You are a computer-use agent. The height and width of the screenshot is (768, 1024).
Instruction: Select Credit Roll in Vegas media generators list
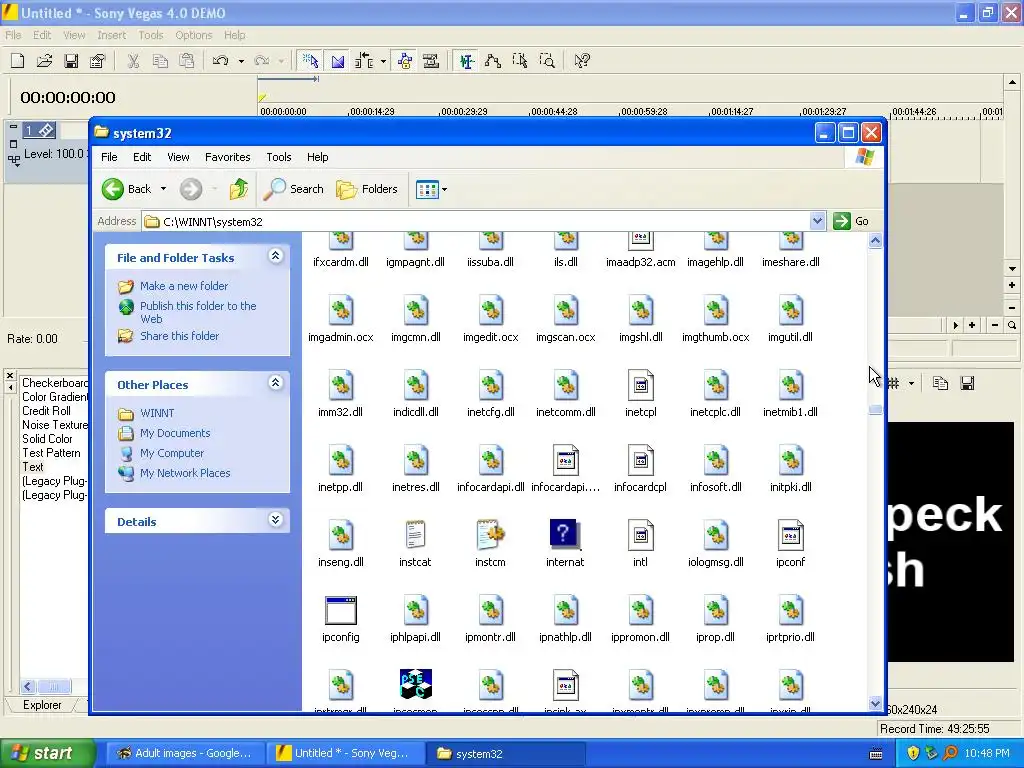point(46,411)
